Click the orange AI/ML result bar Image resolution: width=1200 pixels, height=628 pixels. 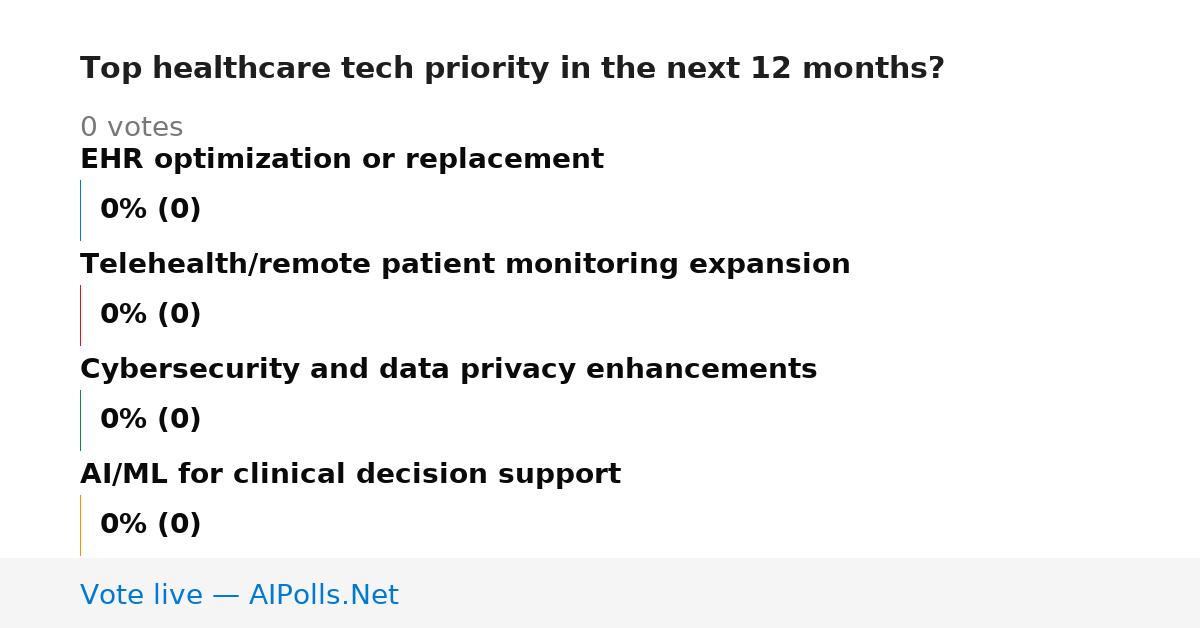tap(80, 525)
